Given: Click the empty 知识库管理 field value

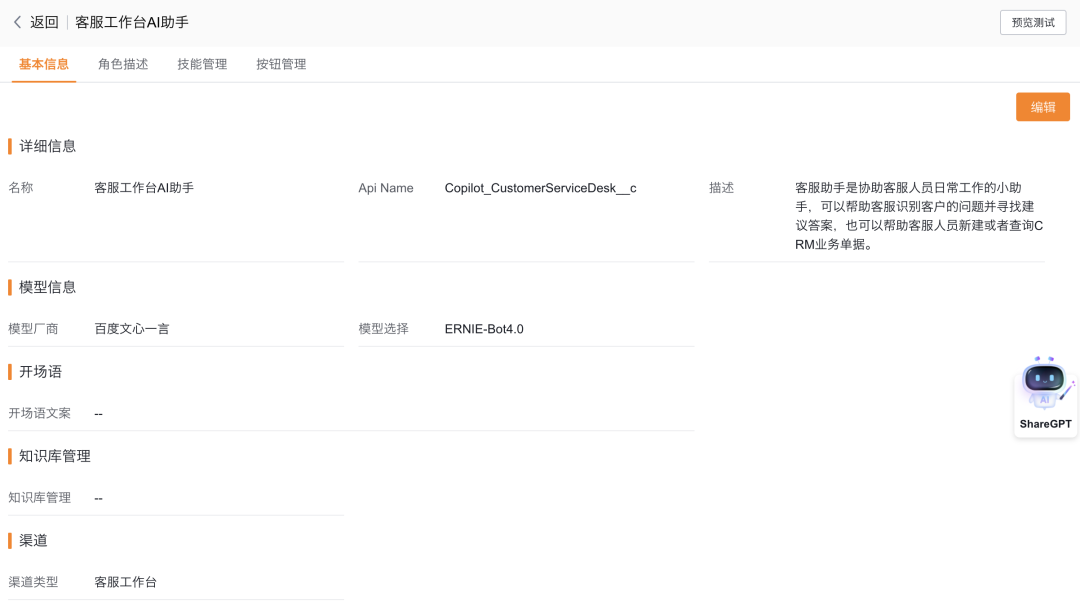Looking at the screenshot, I should pos(99,498).
